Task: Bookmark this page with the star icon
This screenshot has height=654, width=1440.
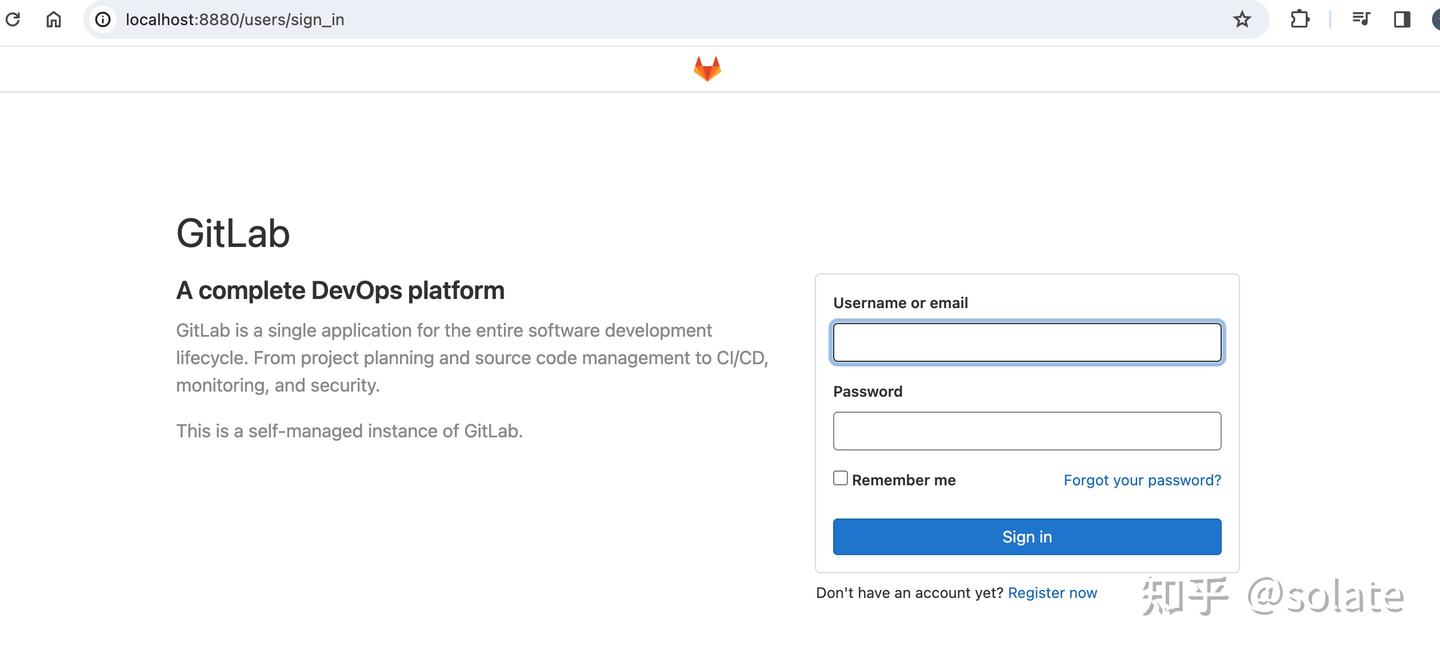Action: point(1241,18)
